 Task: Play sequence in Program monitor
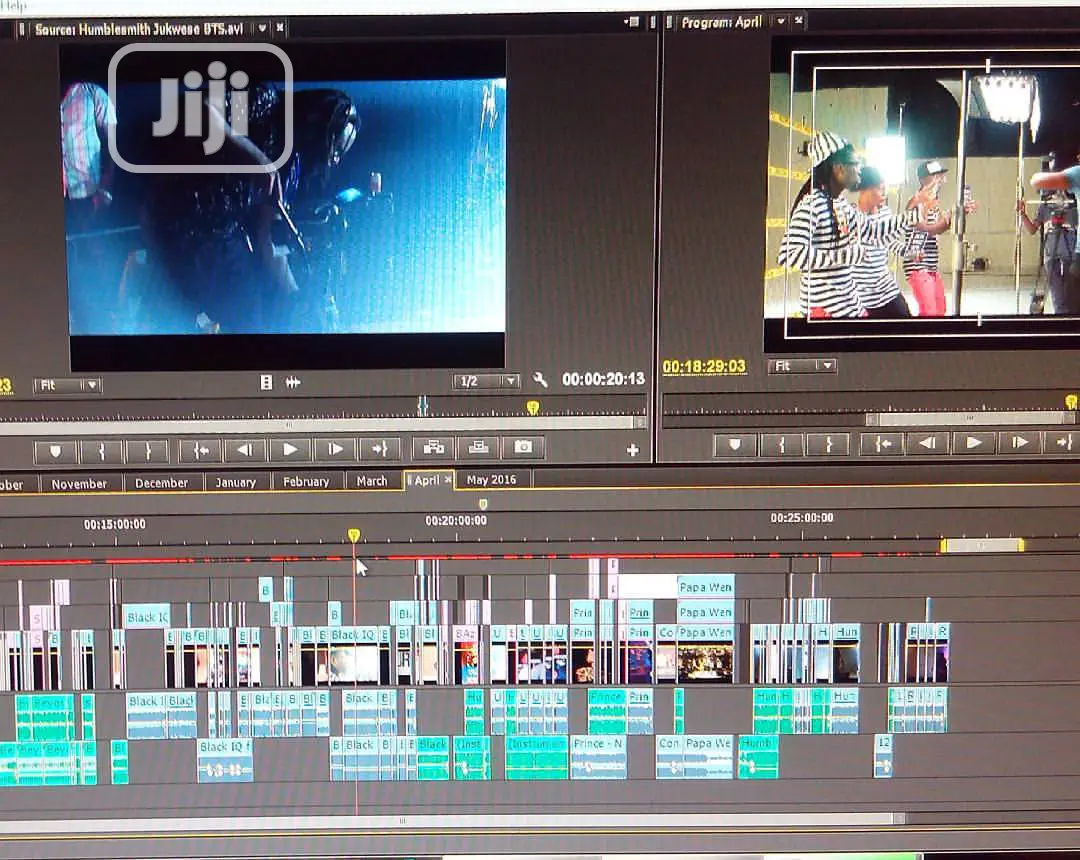point(973,443)
